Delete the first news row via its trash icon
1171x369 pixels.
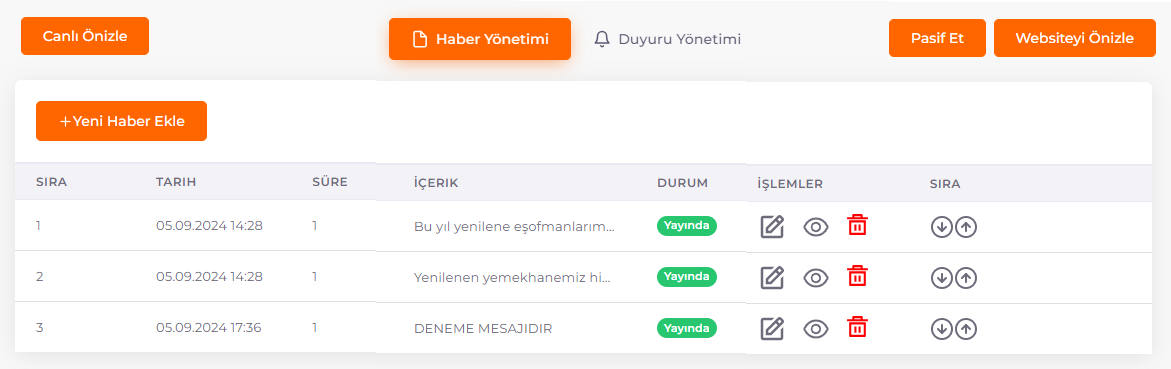click(857, 225)
